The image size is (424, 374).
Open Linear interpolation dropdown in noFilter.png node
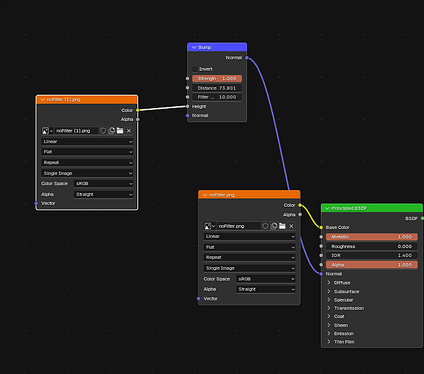pyautogui.click(x=249, y=237)
